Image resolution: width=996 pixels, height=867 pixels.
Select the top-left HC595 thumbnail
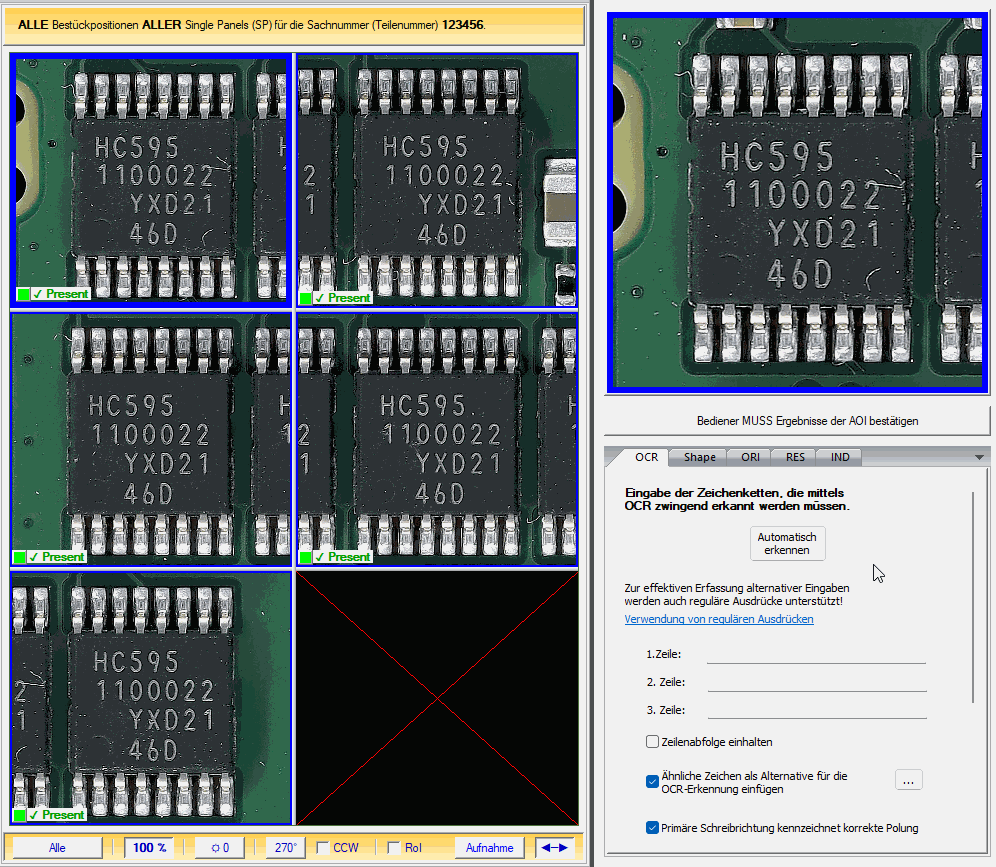tap(151, 180)
